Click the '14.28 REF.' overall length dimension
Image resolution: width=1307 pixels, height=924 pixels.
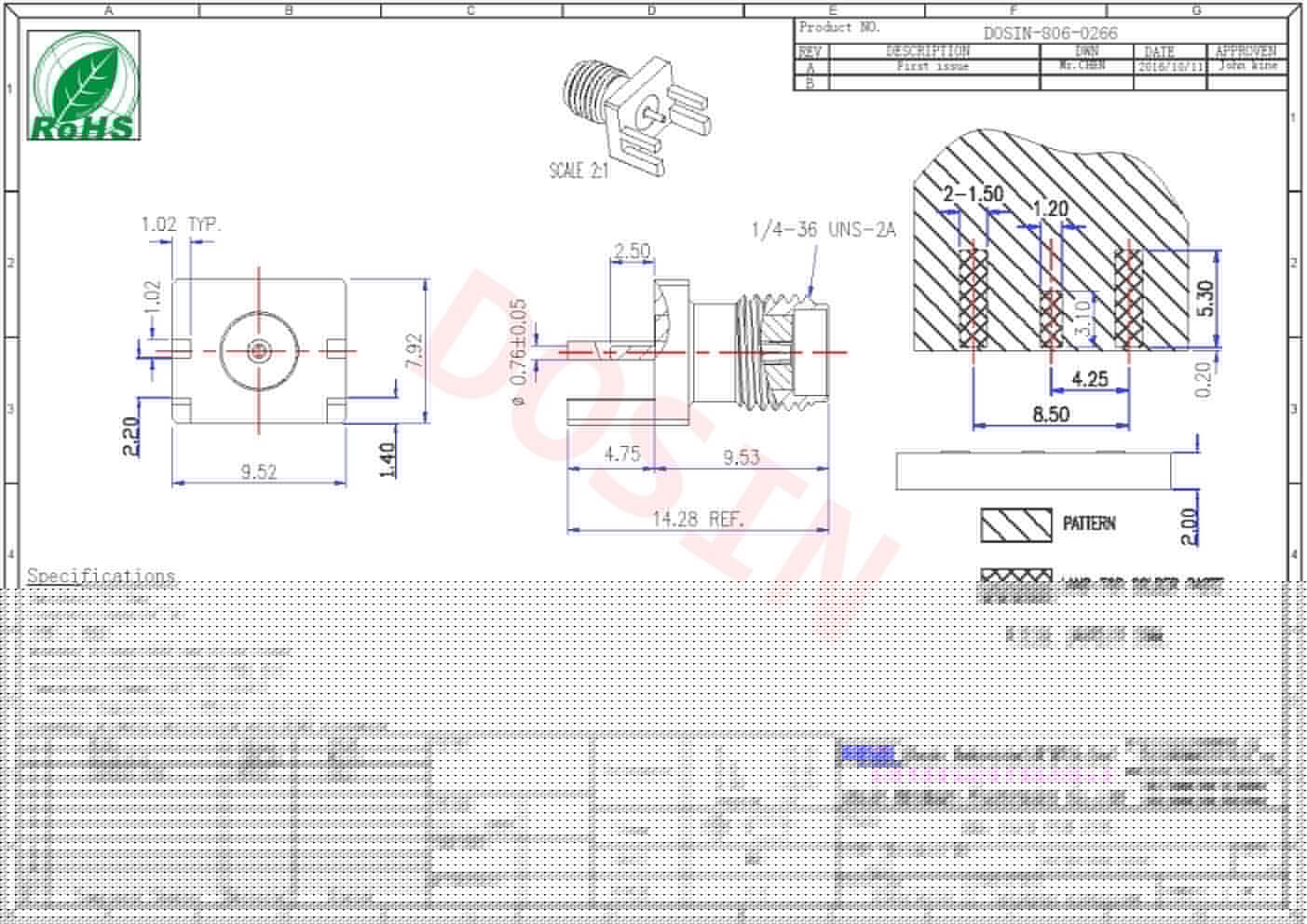tap(698, 520)
